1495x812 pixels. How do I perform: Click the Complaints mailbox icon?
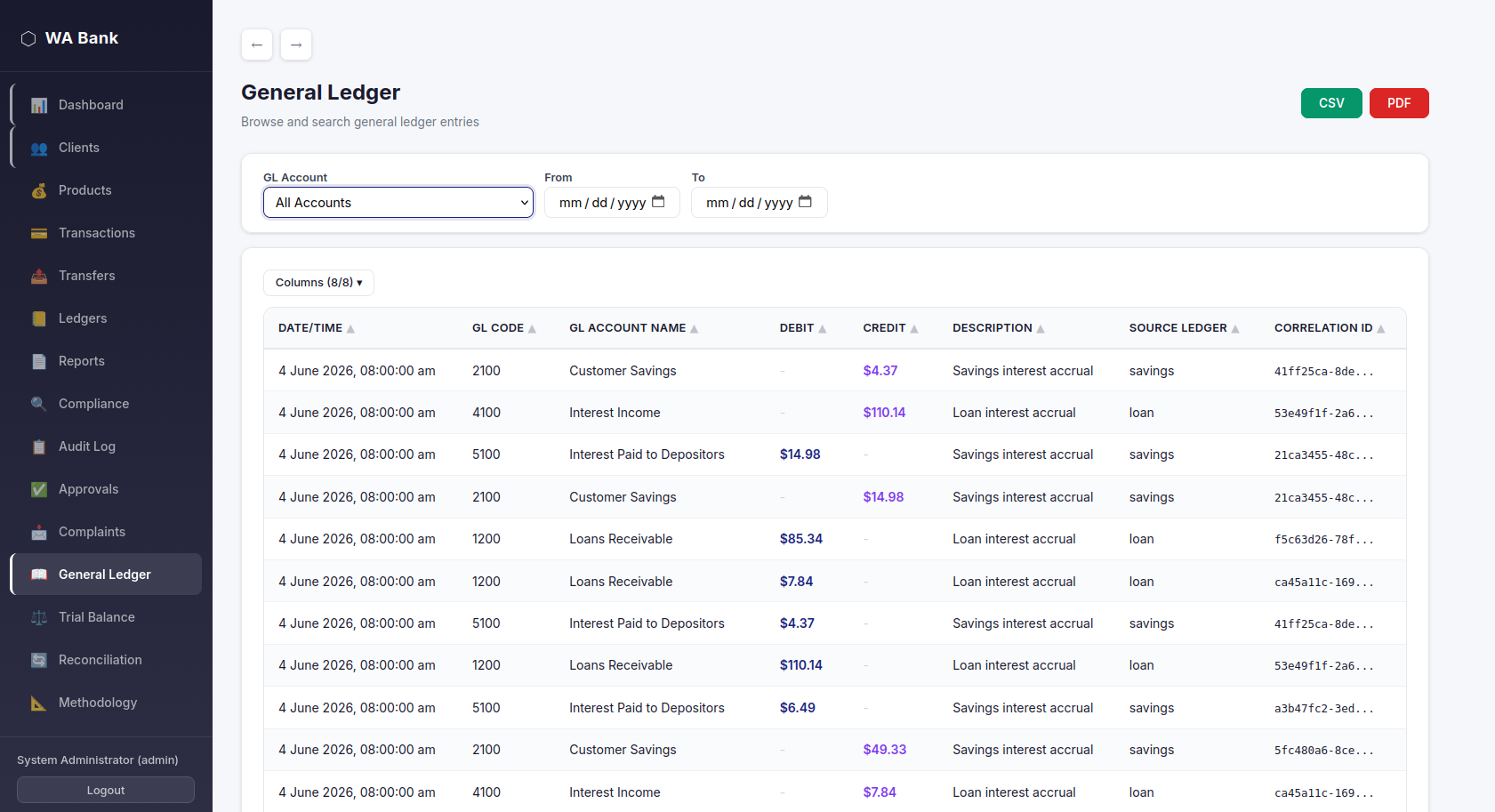39,532
